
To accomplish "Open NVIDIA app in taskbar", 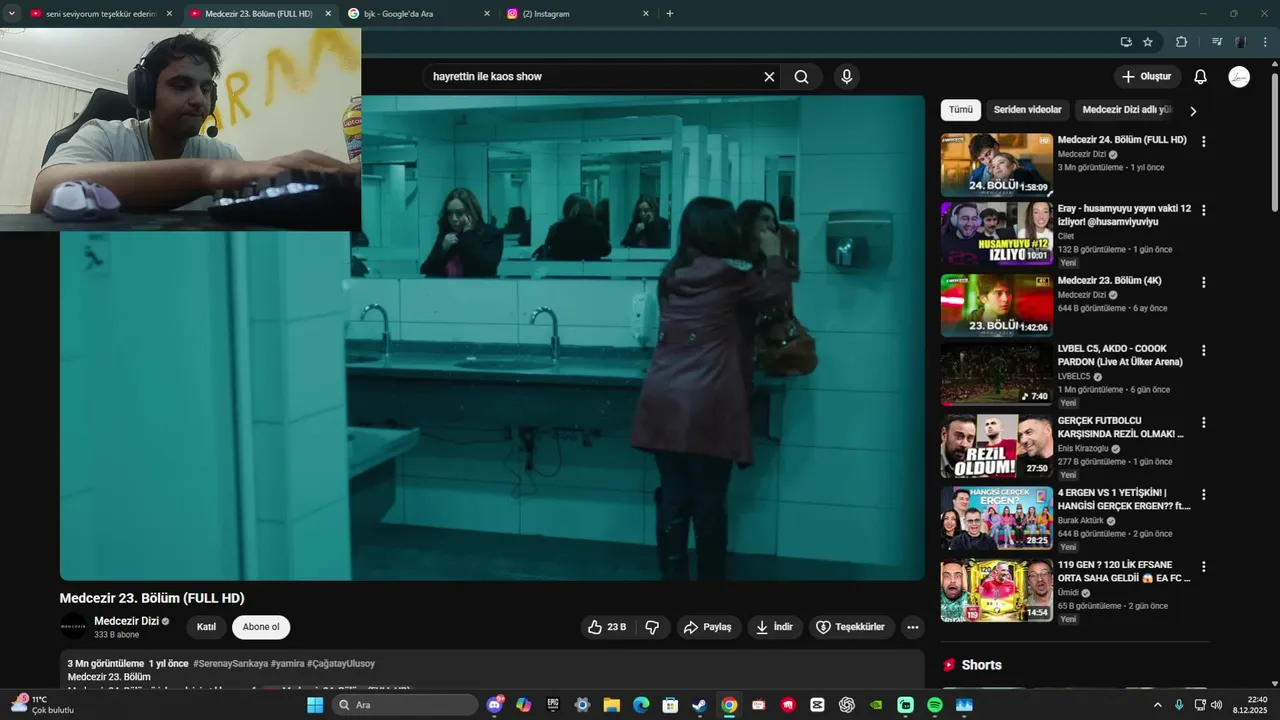I will 876,705.
